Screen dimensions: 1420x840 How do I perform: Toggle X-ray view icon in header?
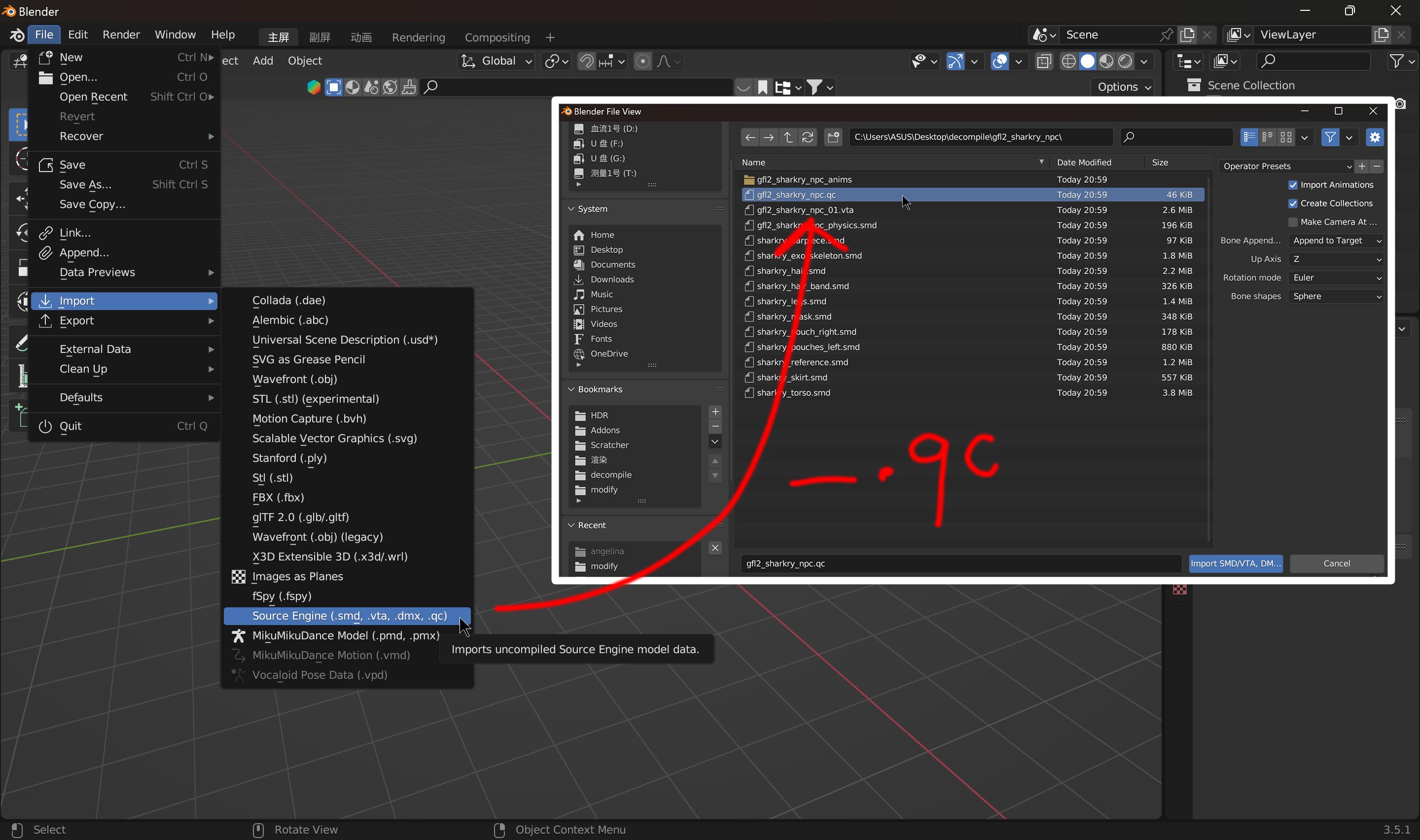[1044, 61]
